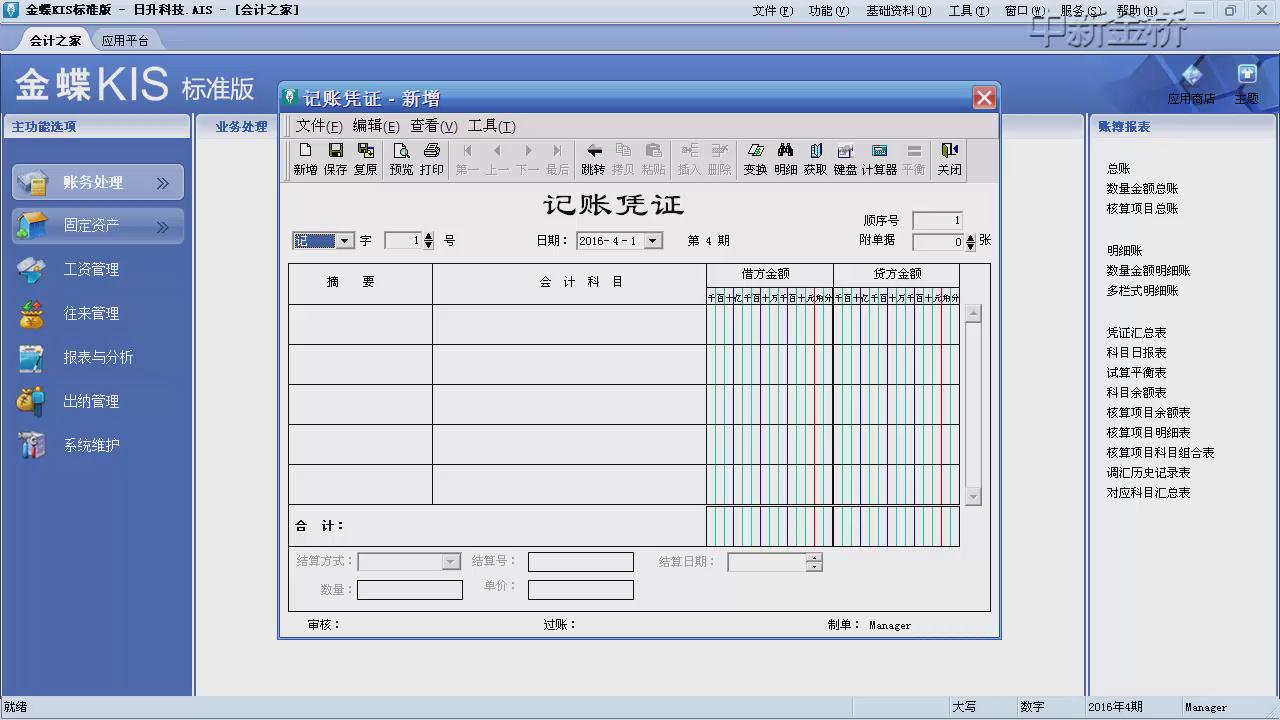
Task: Open 往来管理 in the sidebar
Action: (91, 313)
